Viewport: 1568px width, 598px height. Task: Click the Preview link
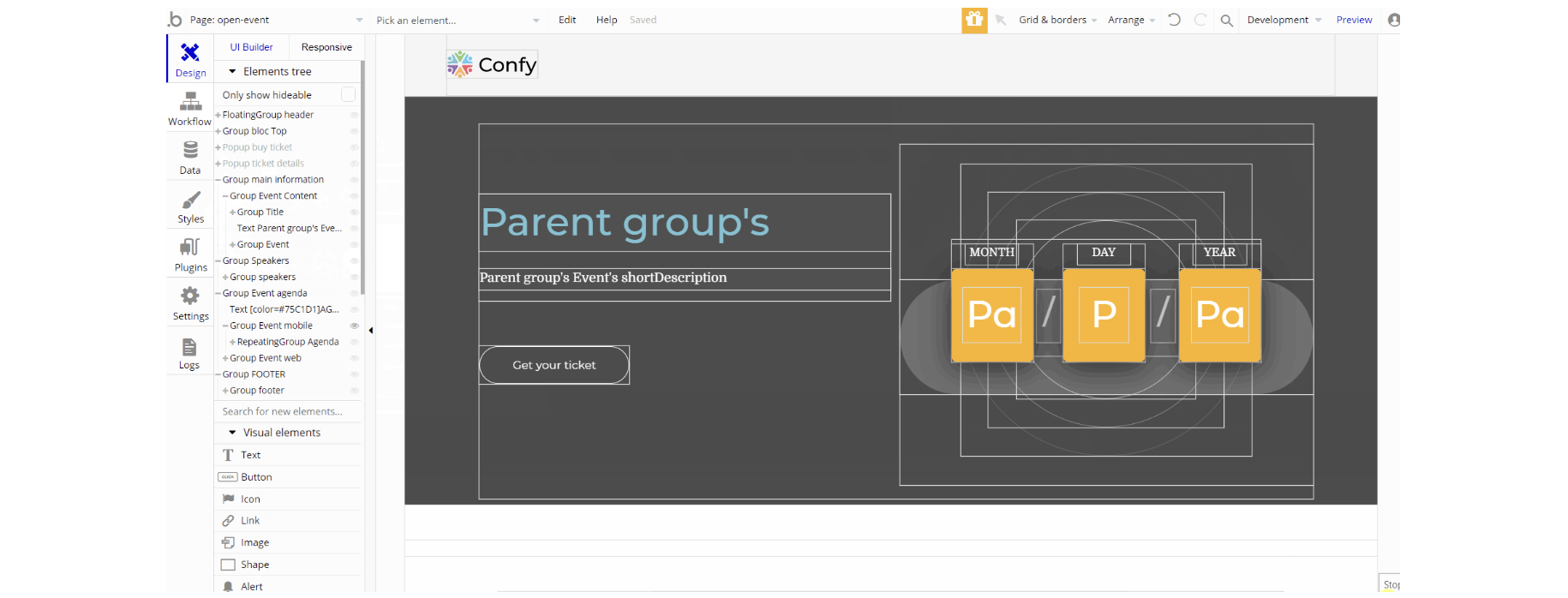click(x=1354, y=20)
